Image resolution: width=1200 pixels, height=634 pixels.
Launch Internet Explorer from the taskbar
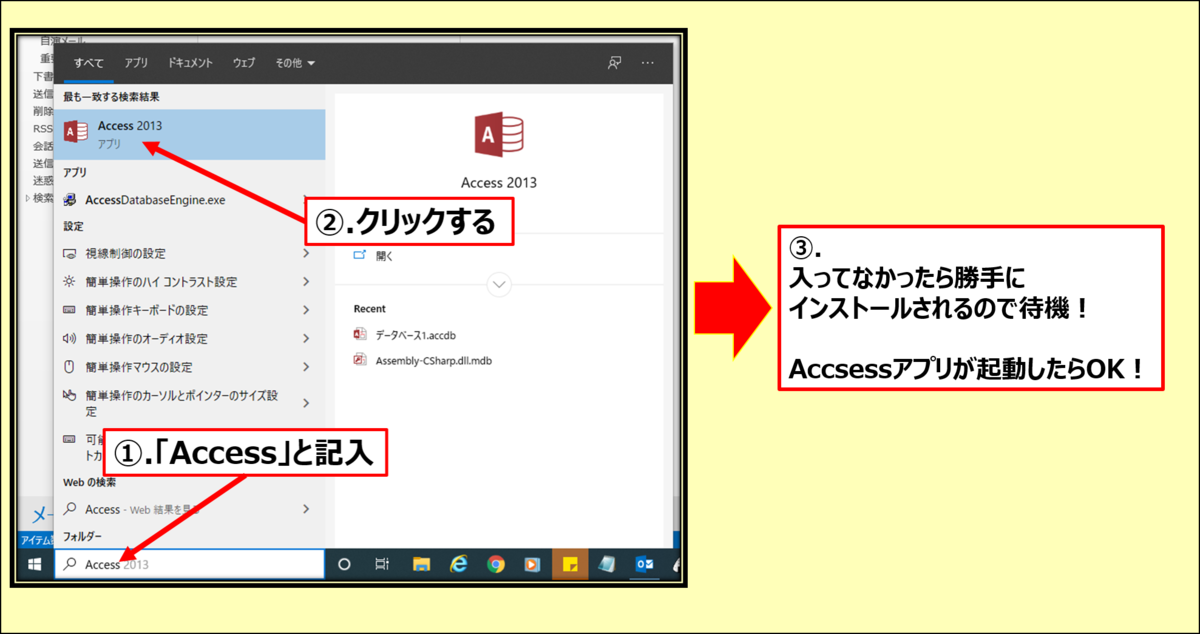click(459, 564)
